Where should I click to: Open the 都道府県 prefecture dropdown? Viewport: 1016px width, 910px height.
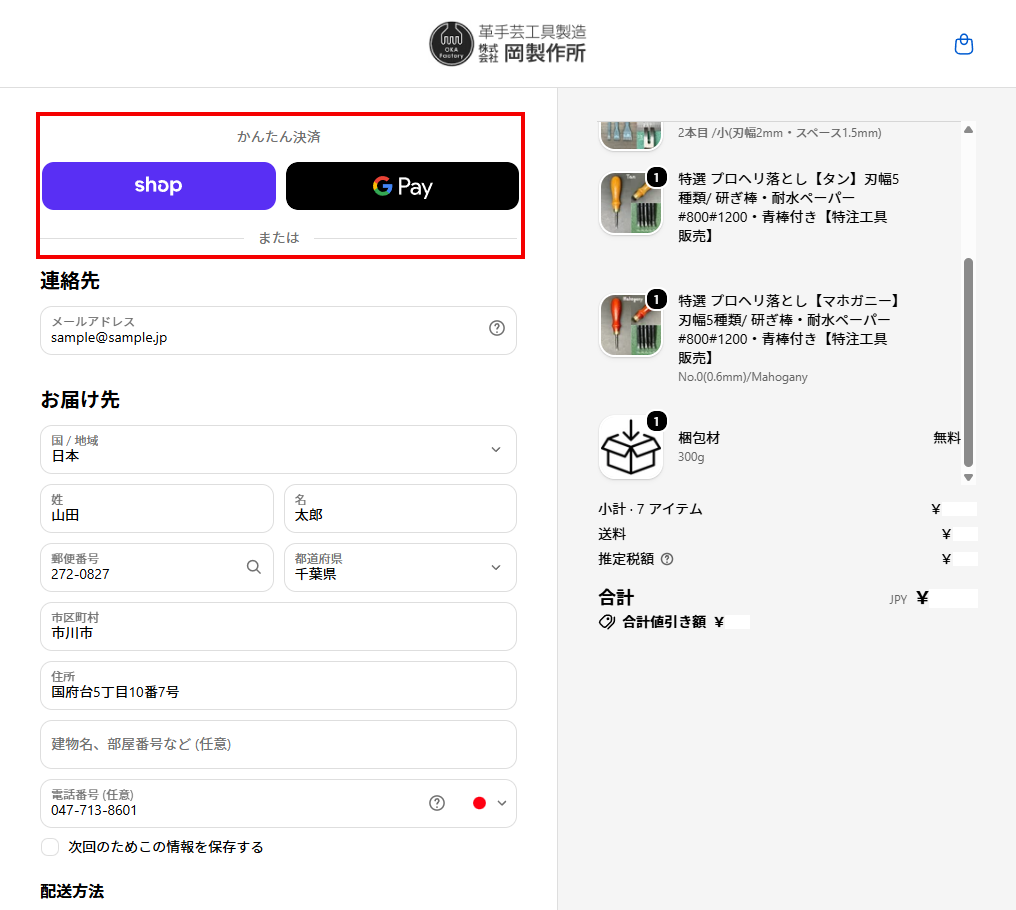(x=400, y=567)
